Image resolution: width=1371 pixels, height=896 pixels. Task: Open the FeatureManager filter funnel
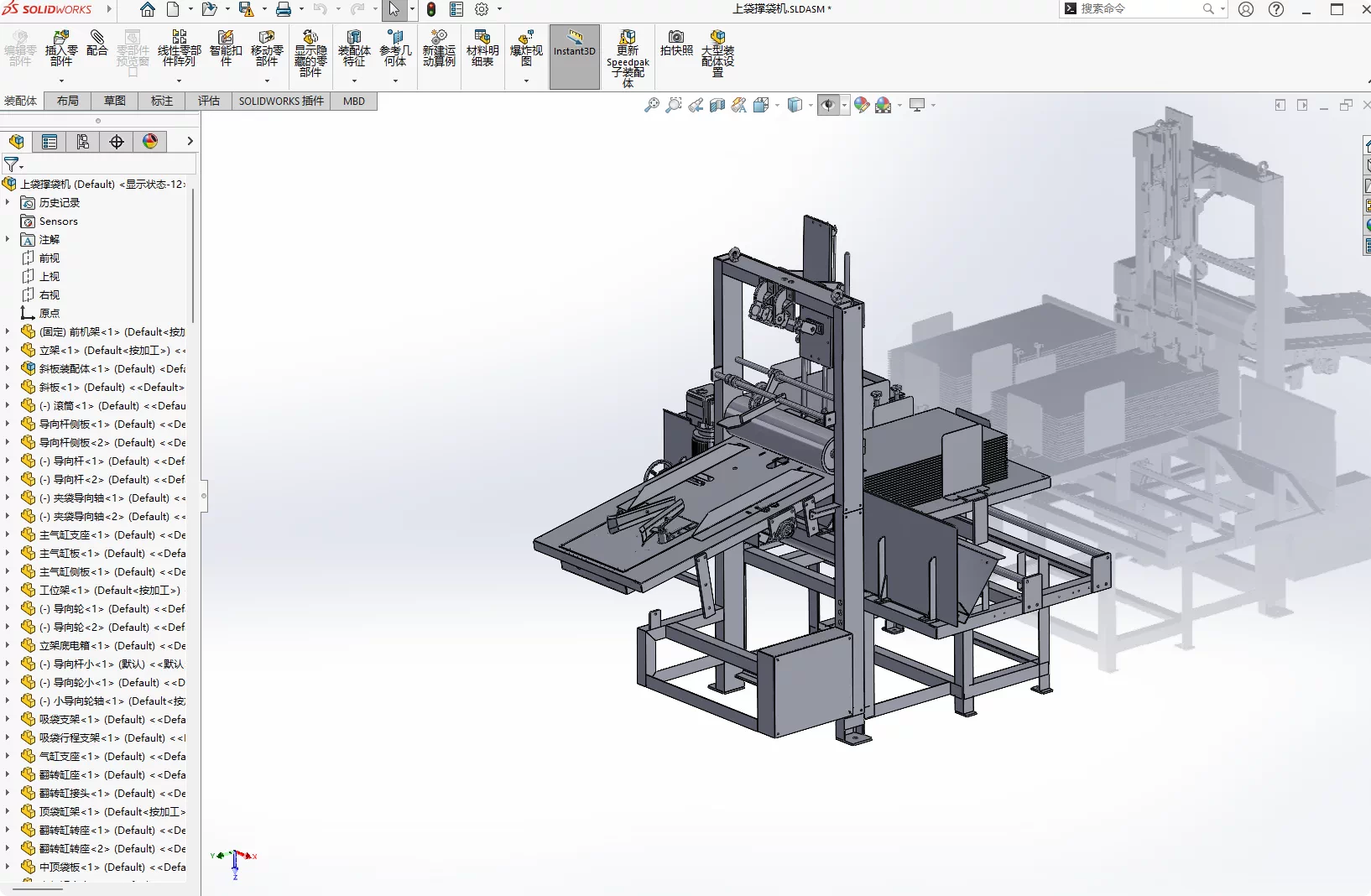(x=12, y=164)
